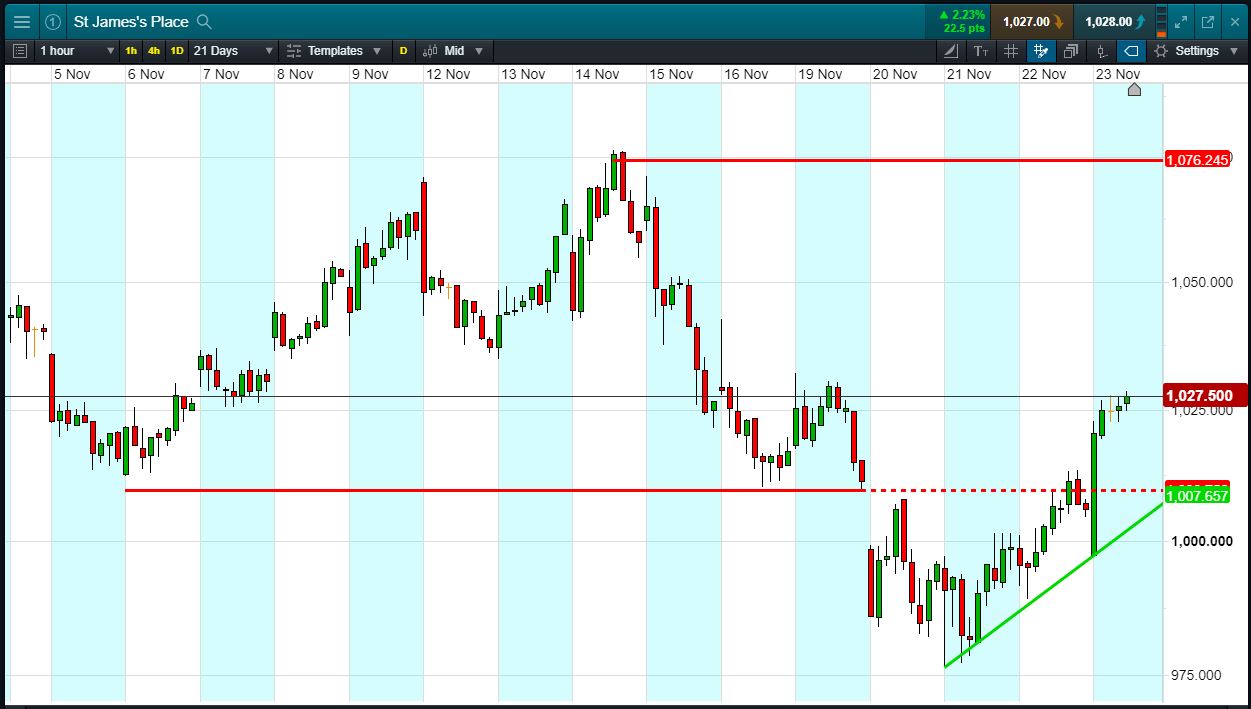1251x709 pixels.
Task: Click the 14 Nov date label
Action: 597,74
